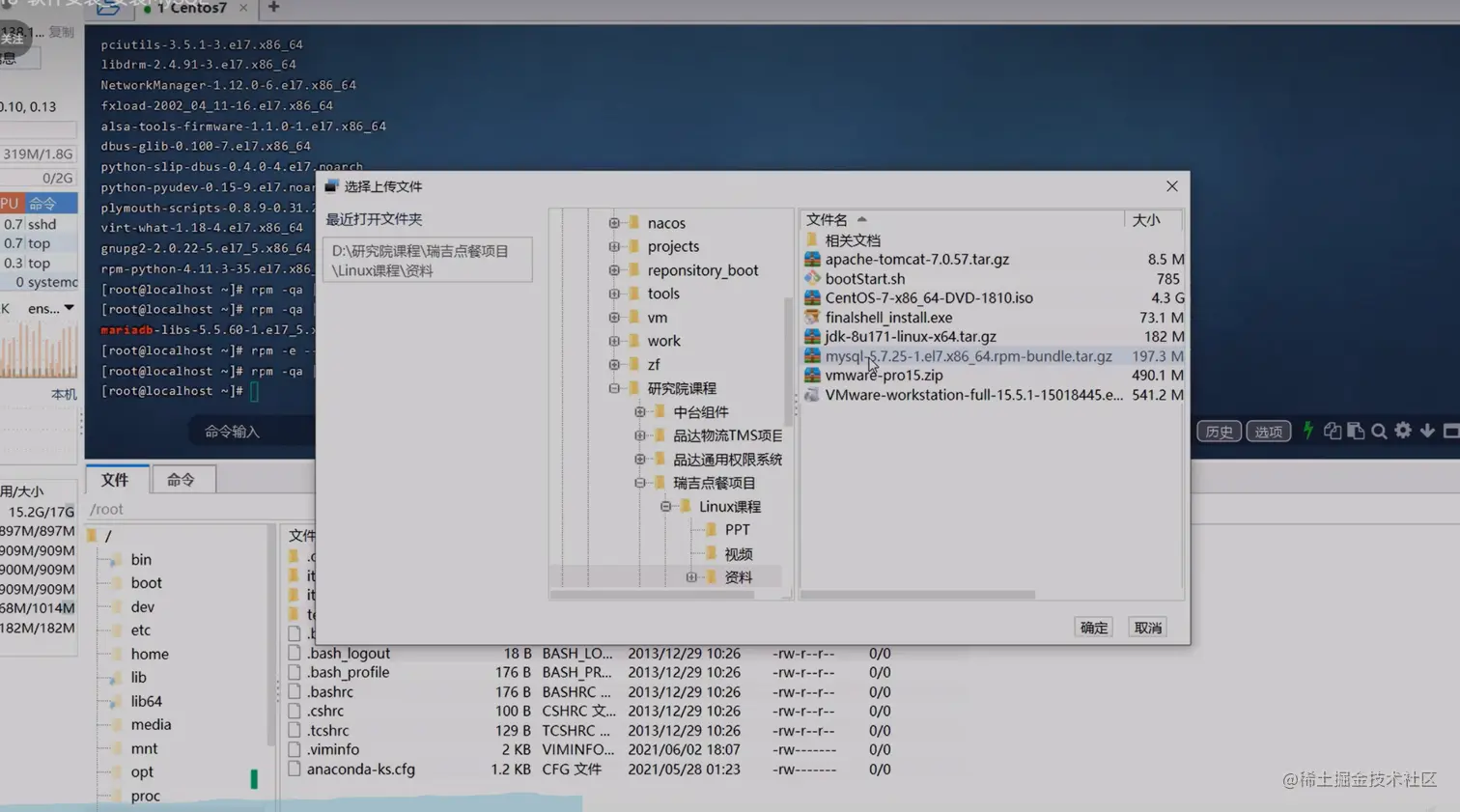Expand the nacos tree node

pos(614,222)
